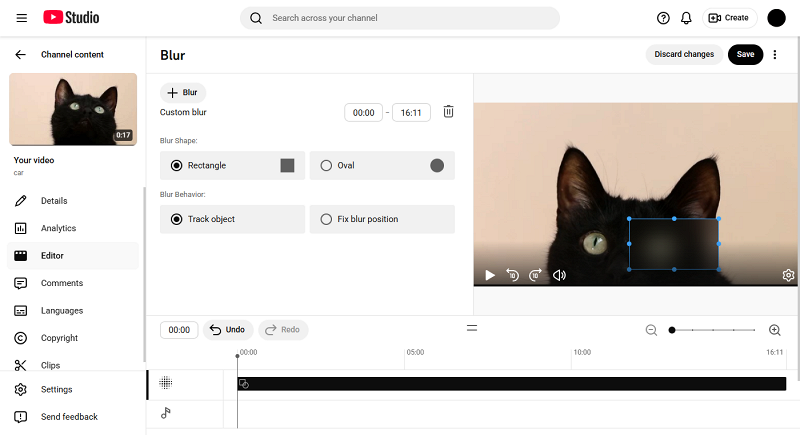The height and width of the screenshot is (435, 800).
Task: Click the blur segment start handle icon
Action: (244, 384)
